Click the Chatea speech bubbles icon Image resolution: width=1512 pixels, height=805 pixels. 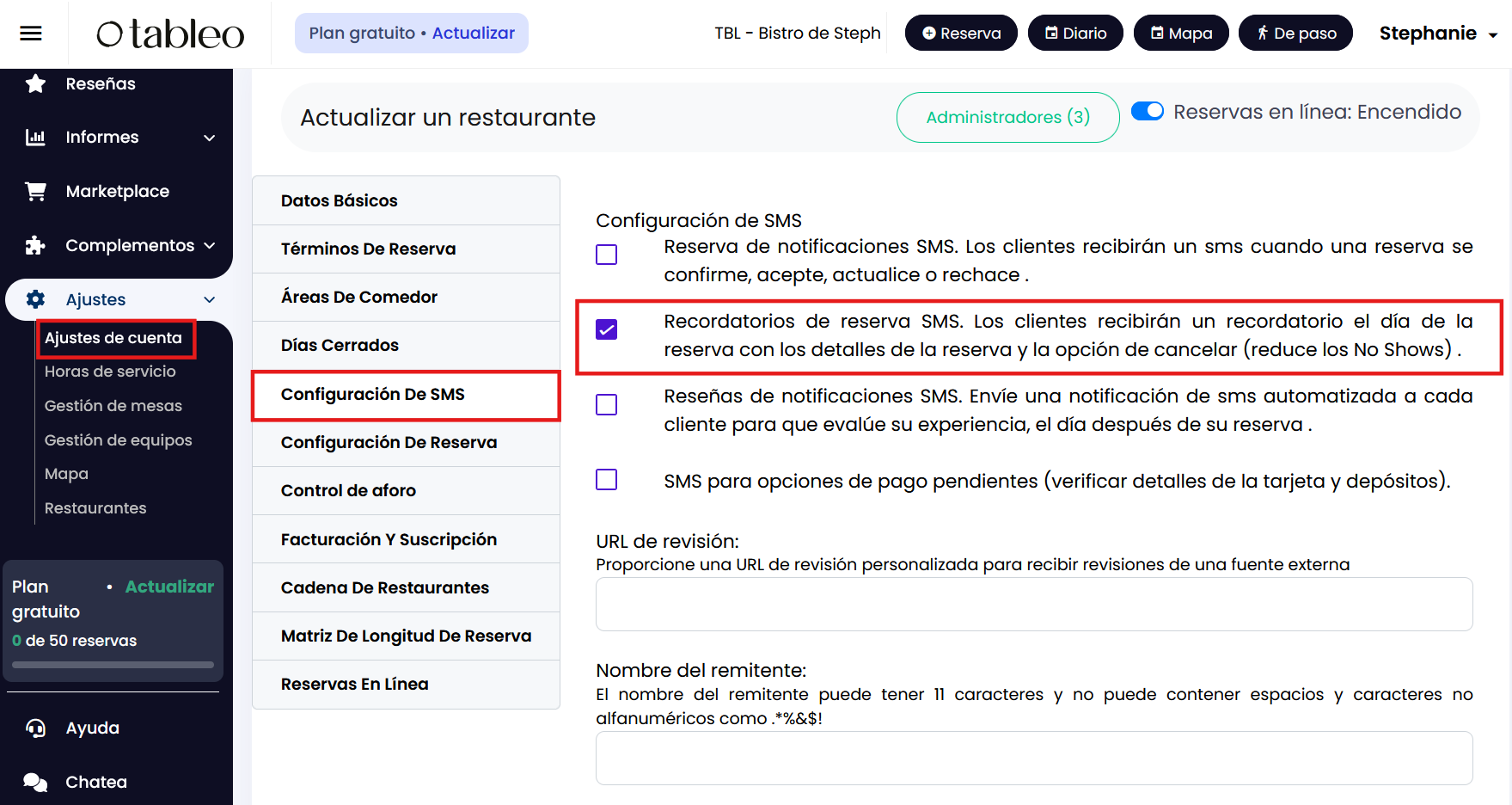(x=35, y=782)
